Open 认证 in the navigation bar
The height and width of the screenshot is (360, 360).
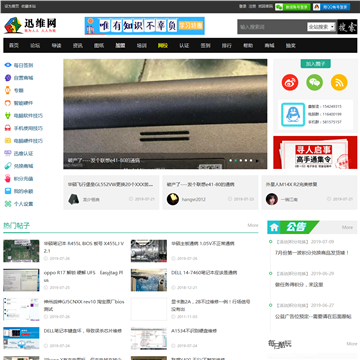tap(184, 46)
